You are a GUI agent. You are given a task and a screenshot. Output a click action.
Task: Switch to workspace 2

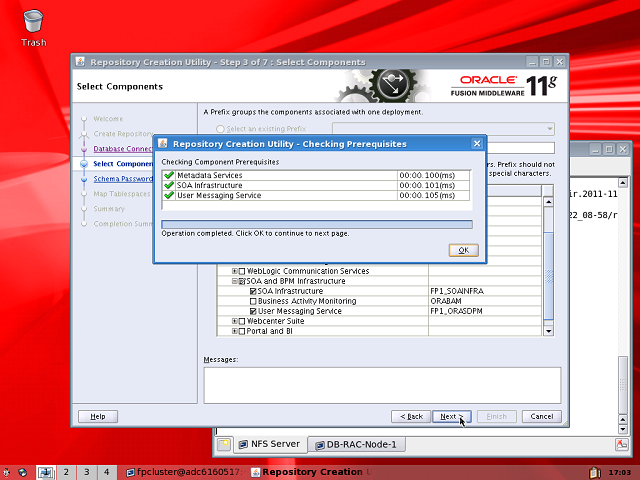coord(66,472)
